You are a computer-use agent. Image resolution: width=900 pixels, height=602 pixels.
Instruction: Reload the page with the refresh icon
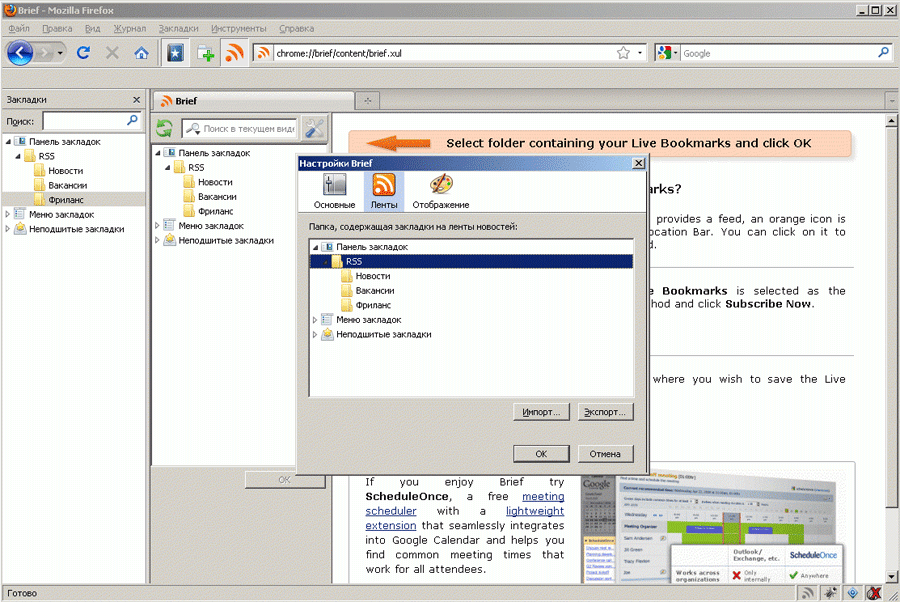click(x=83, y=53)
